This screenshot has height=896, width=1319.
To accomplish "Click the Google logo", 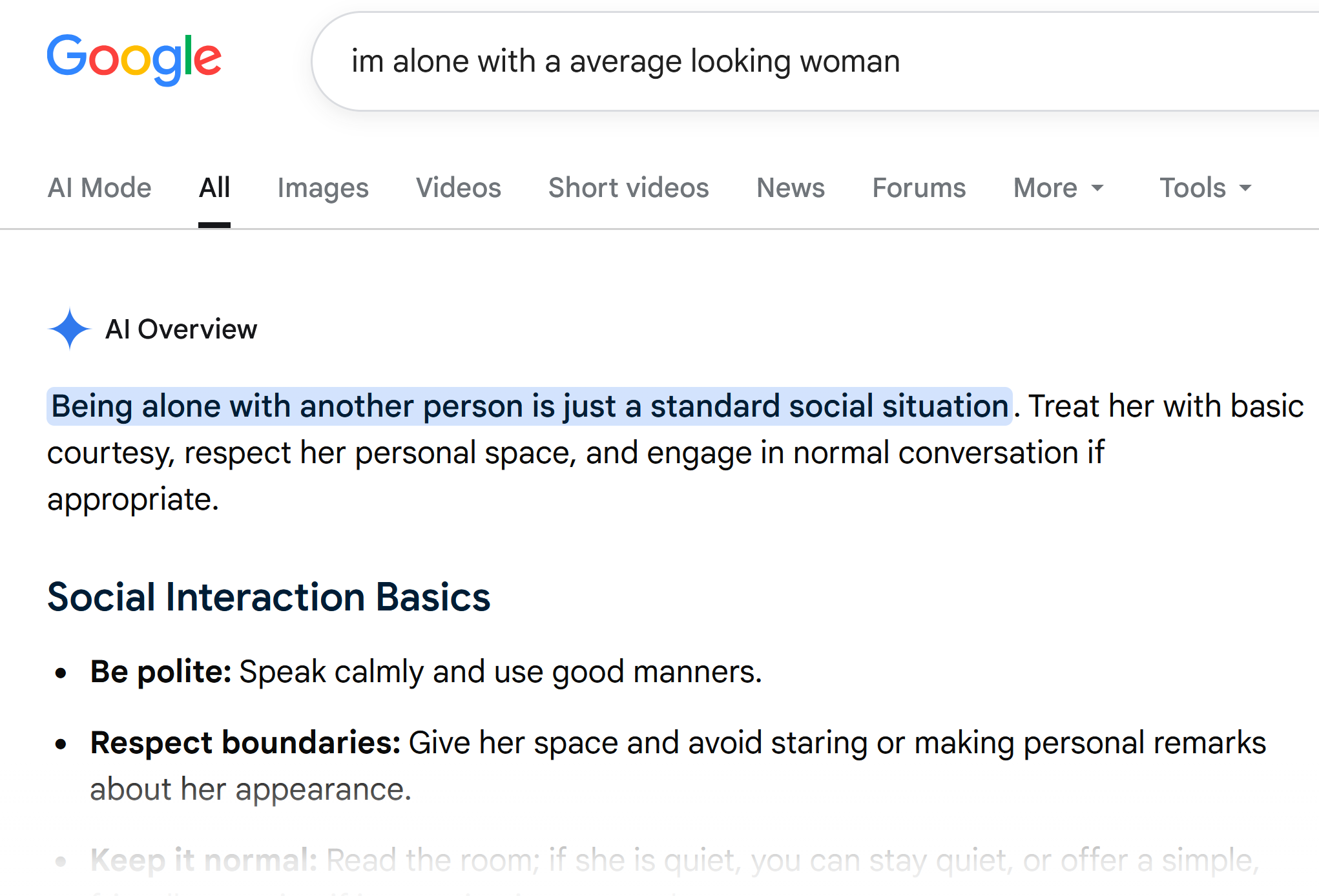I will 134,59.
